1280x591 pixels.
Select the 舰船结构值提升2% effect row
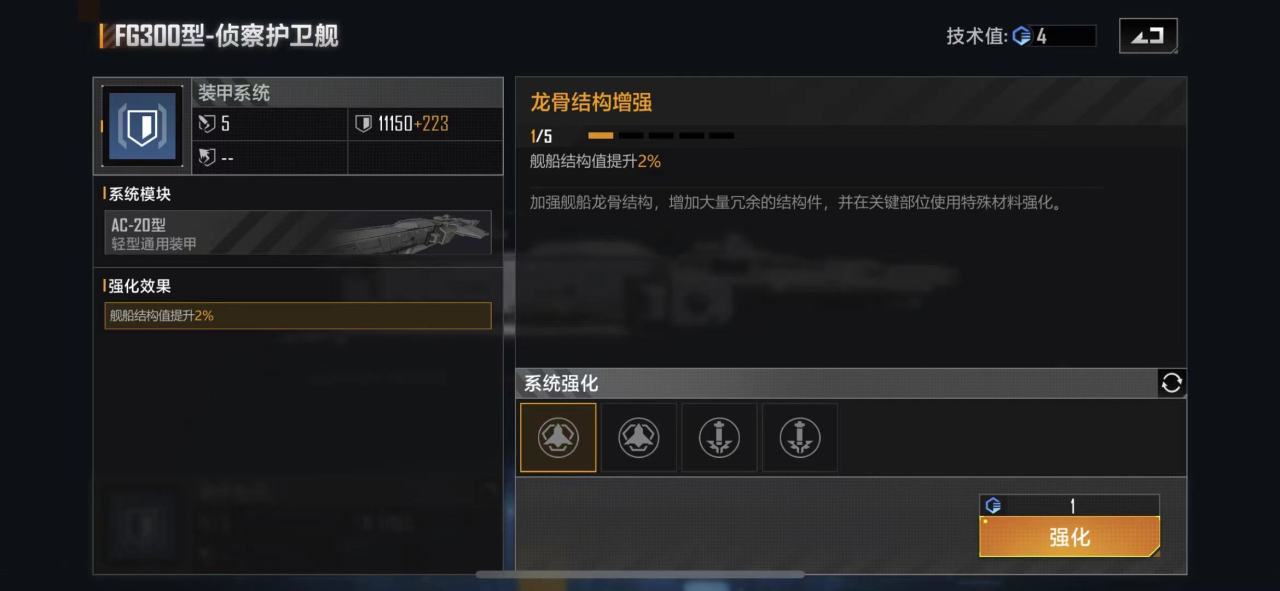(x=298, y=315)
